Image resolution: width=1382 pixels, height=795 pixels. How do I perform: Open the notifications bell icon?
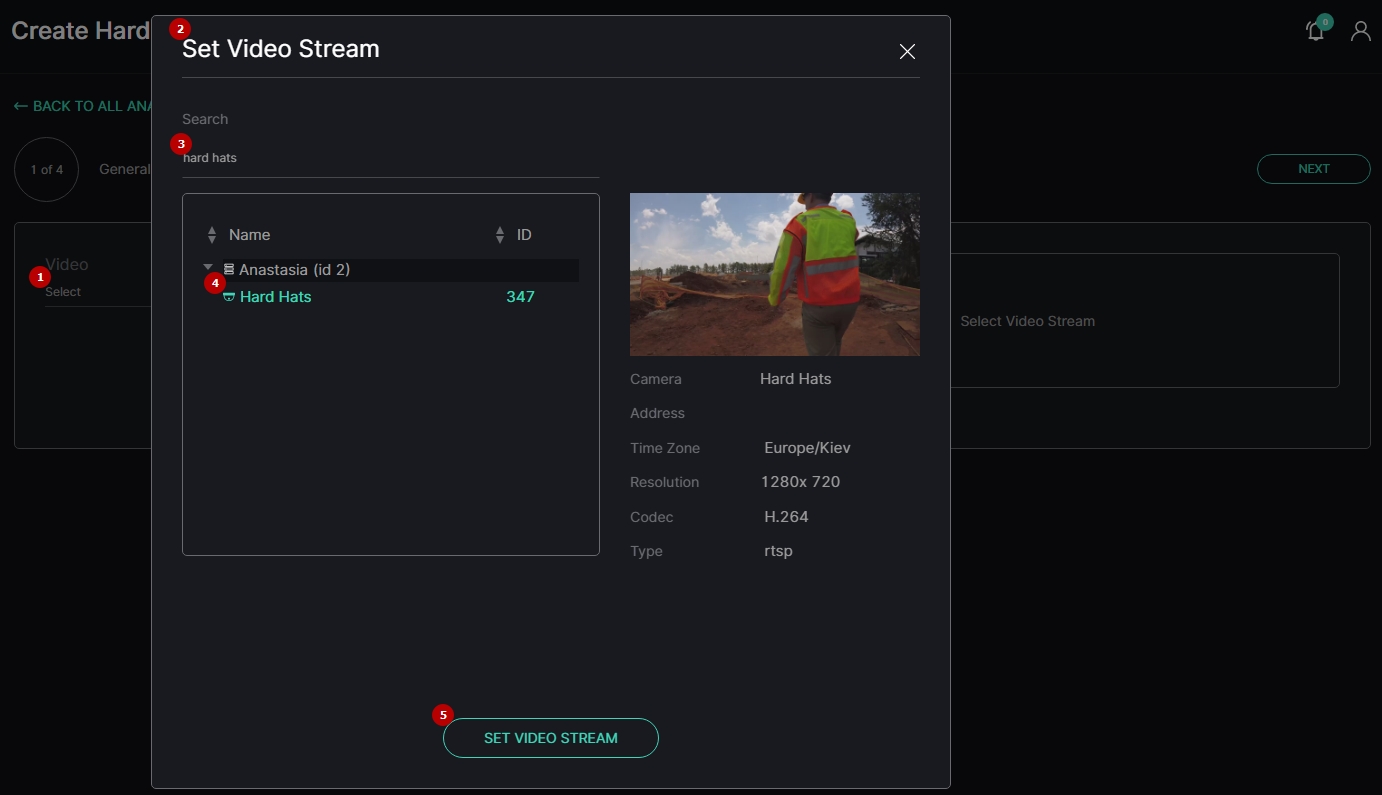pyautogui.click(x=1316, y=31)
